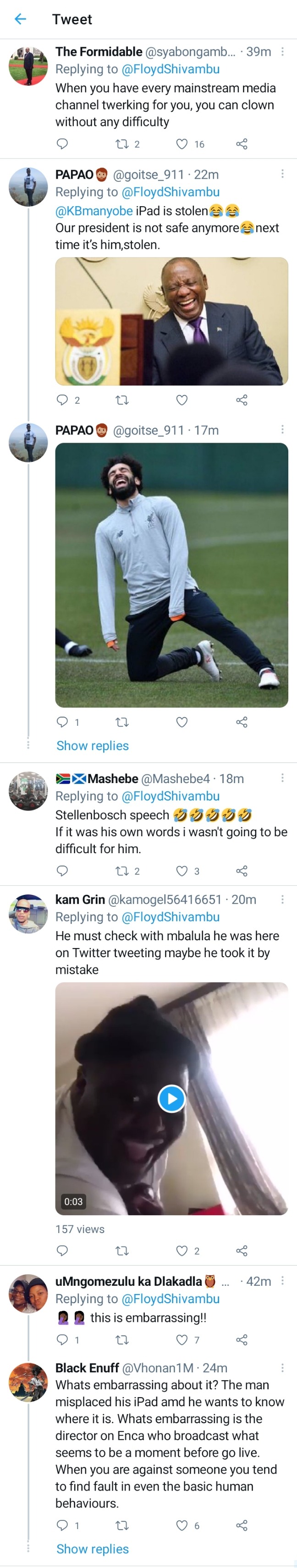The width and height of the screenshot is (297, 1568).
Task: Open the kneeling footballer photo
Action: tap(171, 575)
